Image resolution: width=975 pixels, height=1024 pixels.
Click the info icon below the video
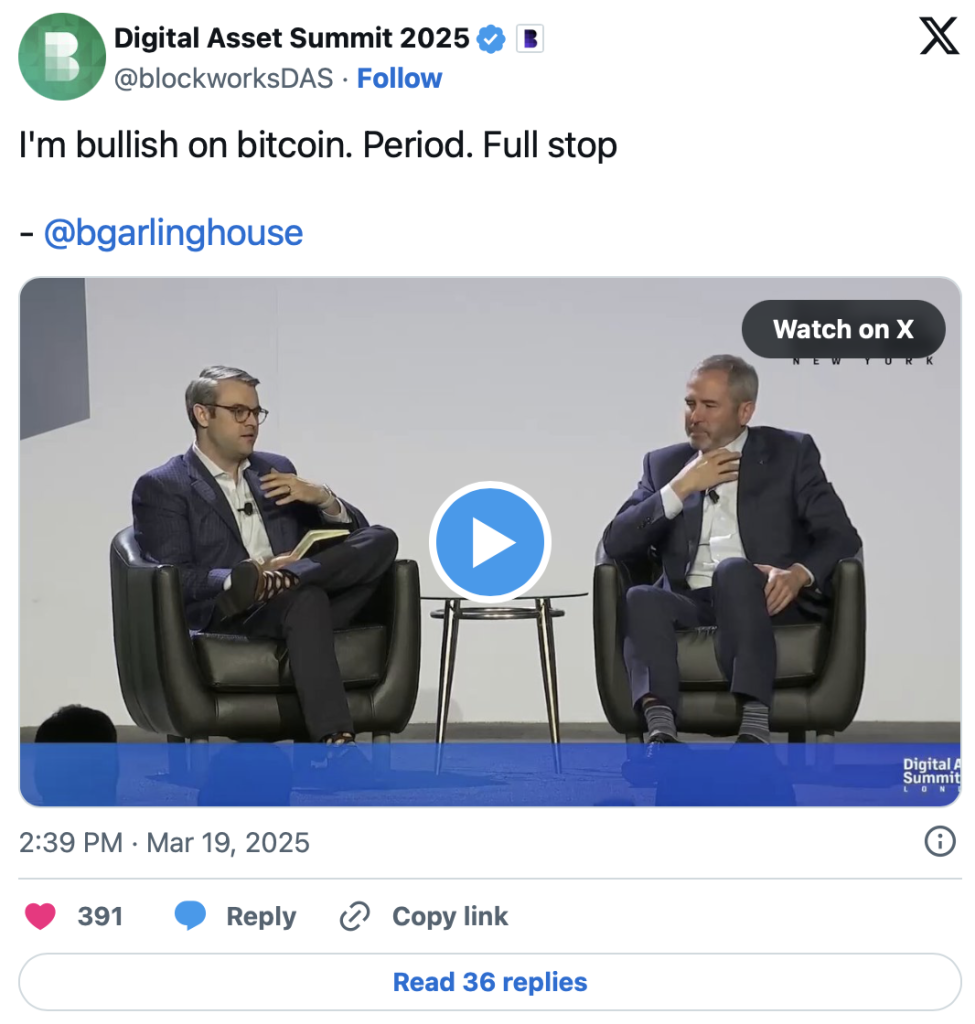[x=939, y=842]
